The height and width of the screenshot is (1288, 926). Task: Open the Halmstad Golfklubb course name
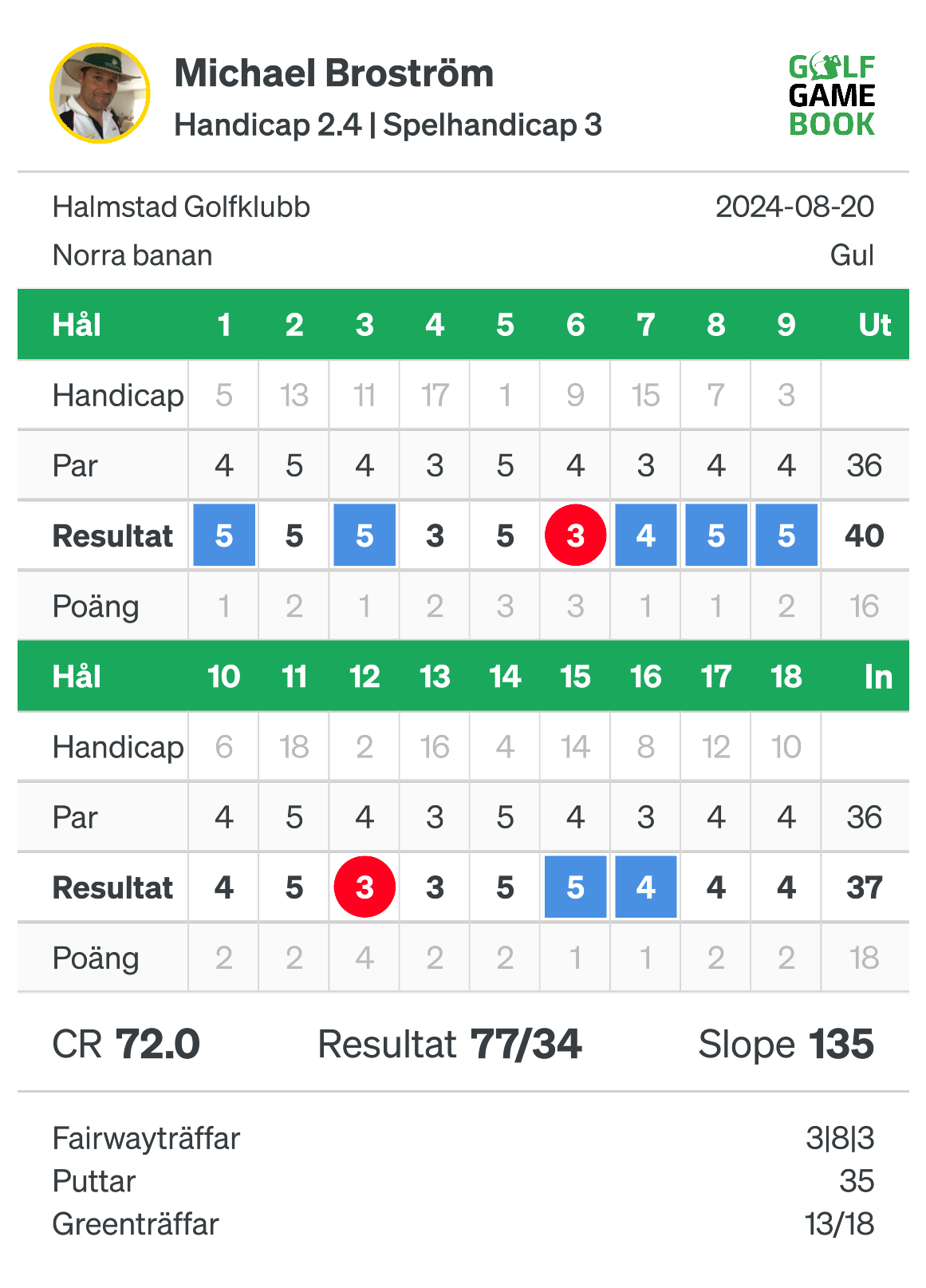[x=181, y=207]
